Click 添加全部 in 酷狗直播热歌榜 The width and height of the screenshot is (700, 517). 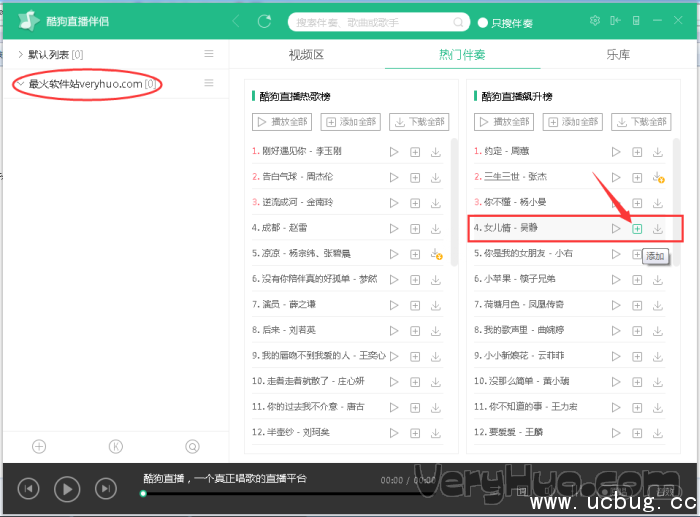tap(350, 122)
